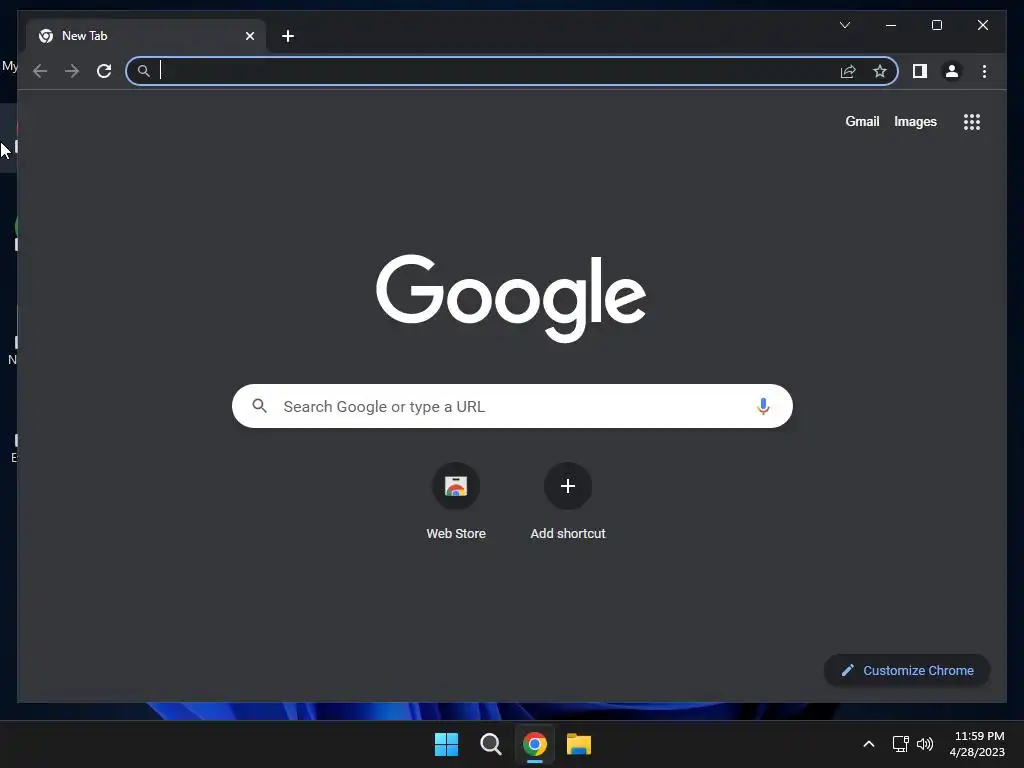Share this page icon in address bar
Screen dimensions: 1024x768
pos(848,71)
